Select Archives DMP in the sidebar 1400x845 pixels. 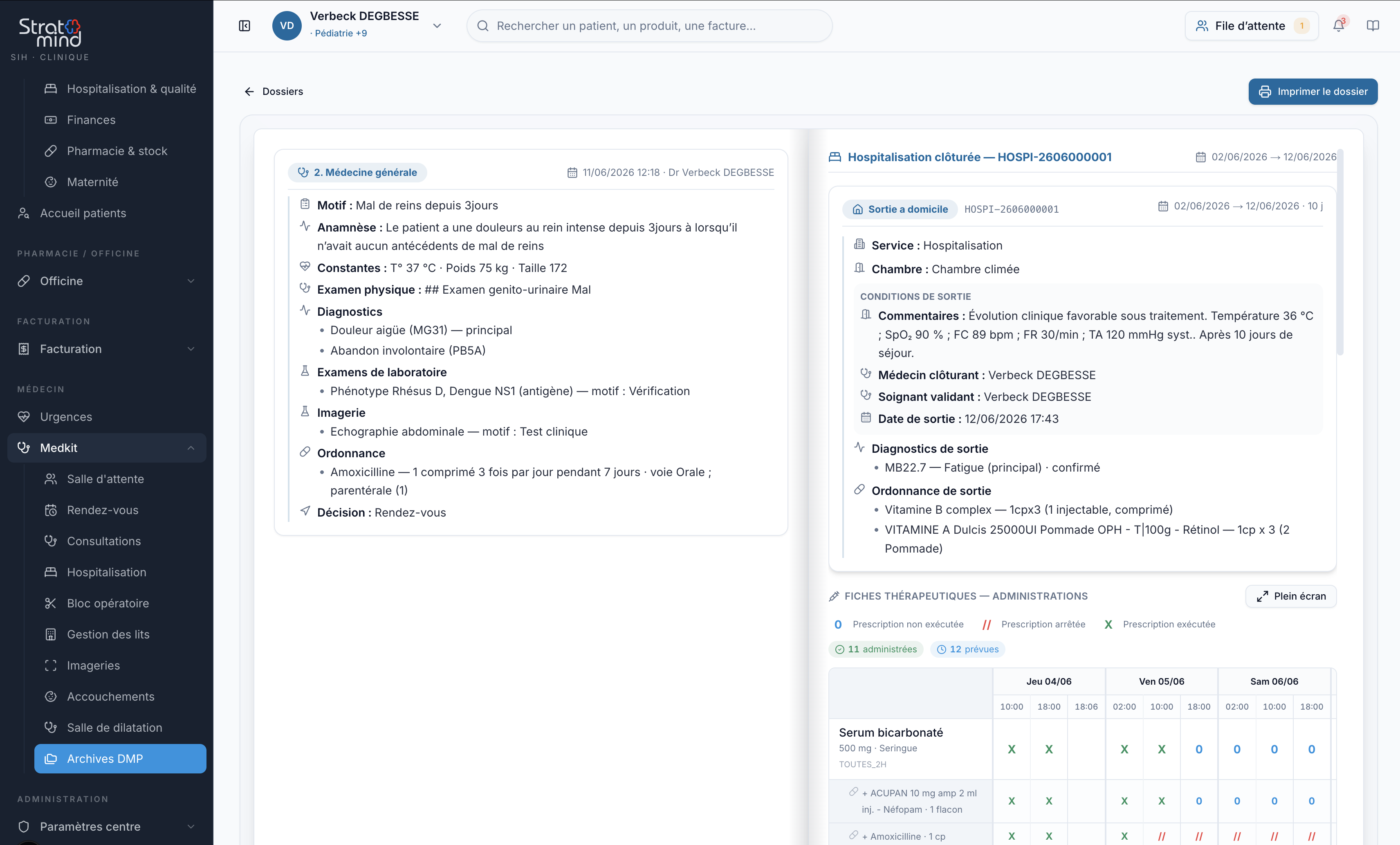(x=120, y=759)
